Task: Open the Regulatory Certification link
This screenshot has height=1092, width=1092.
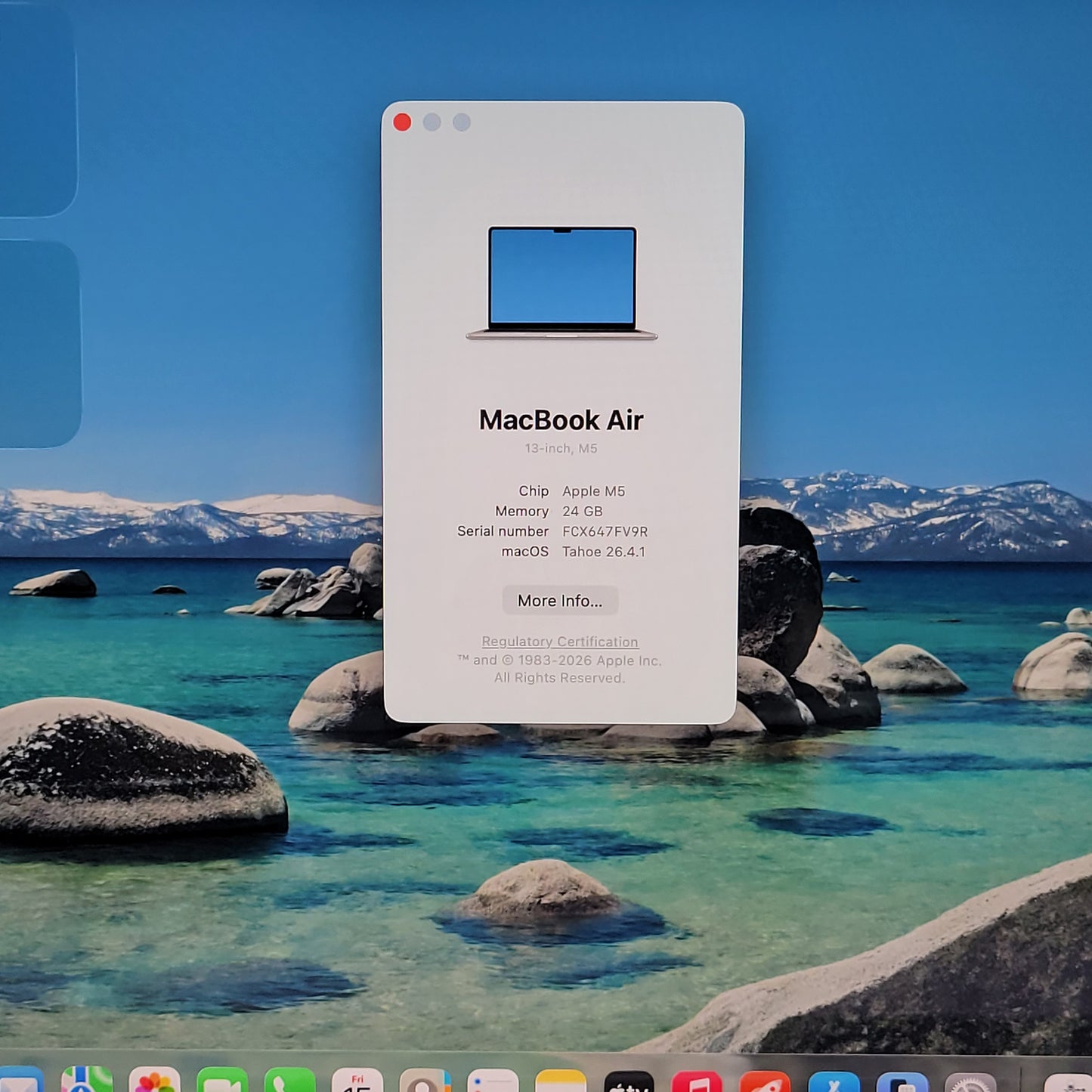Action: (x=560, y=642)
